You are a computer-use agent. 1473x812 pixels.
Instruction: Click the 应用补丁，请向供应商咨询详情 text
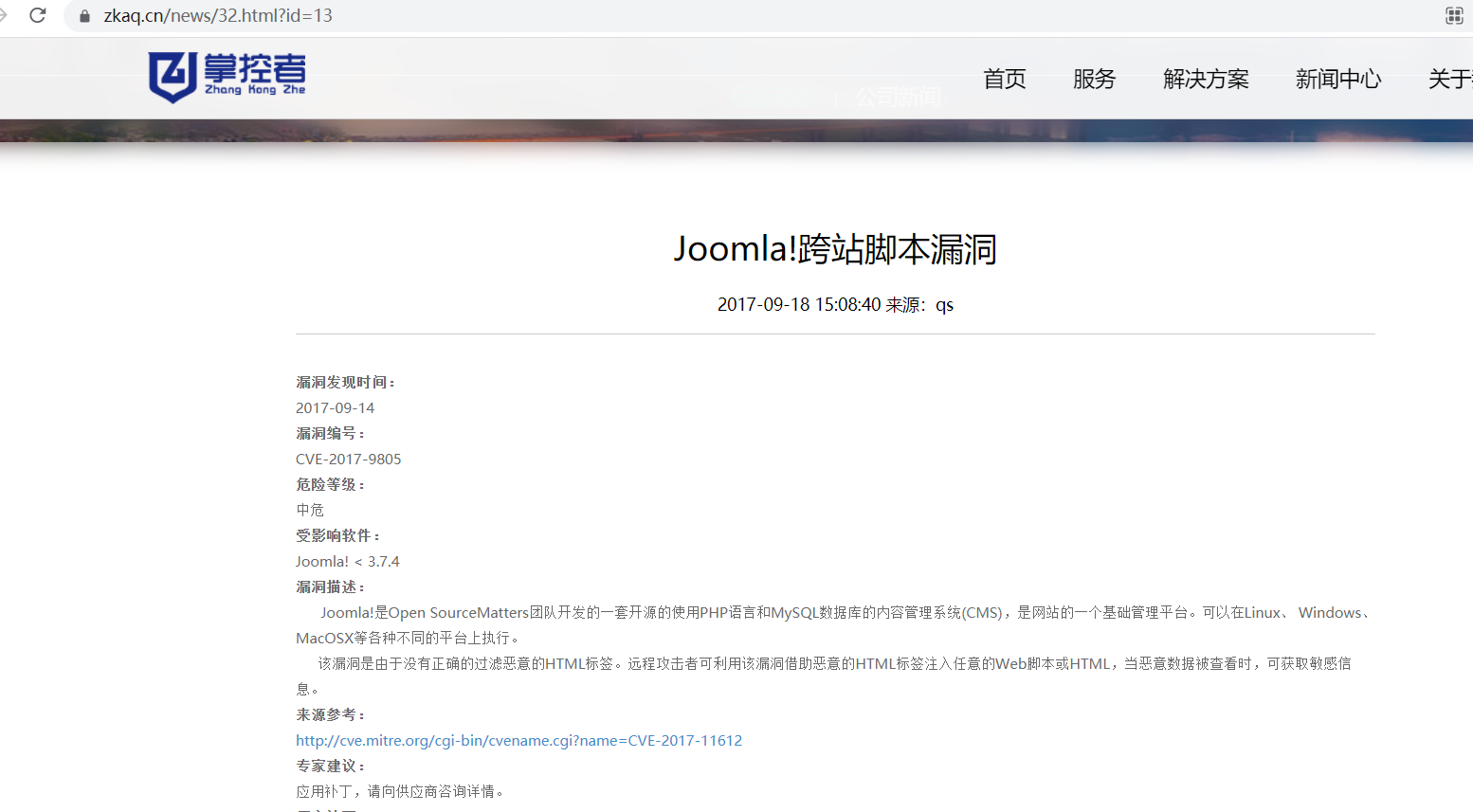coord(400,792)
